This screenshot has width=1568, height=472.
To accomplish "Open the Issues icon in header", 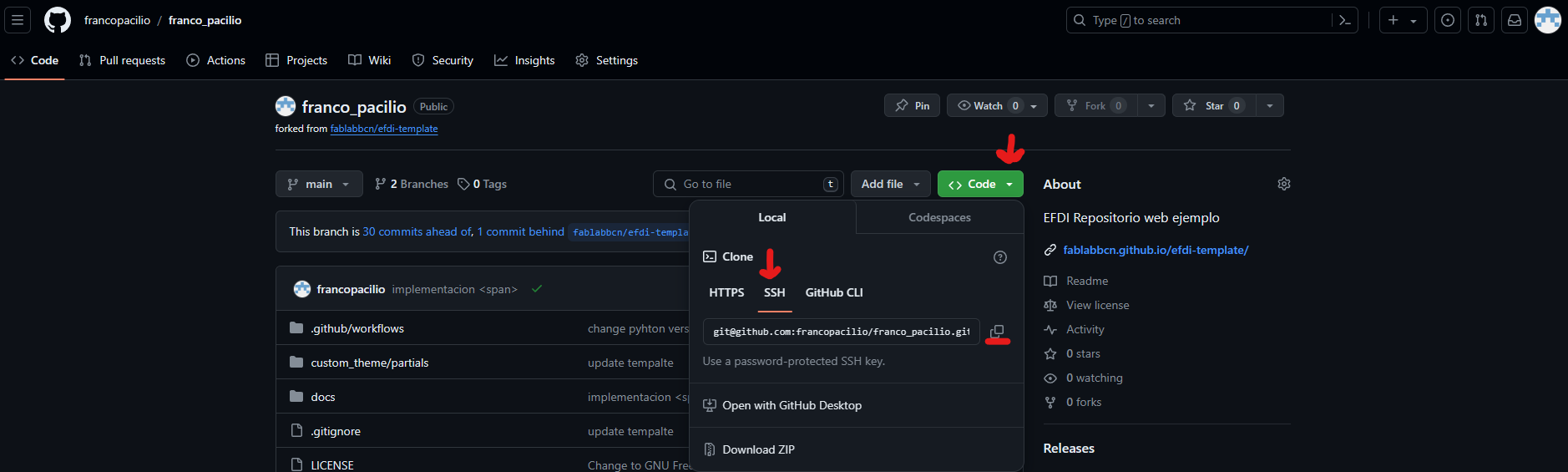I will click(x=1448, y=20).
